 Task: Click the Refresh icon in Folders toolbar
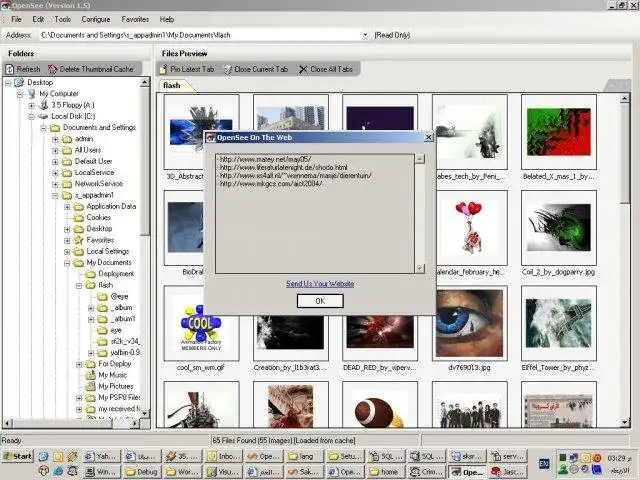tap(10, 69)
